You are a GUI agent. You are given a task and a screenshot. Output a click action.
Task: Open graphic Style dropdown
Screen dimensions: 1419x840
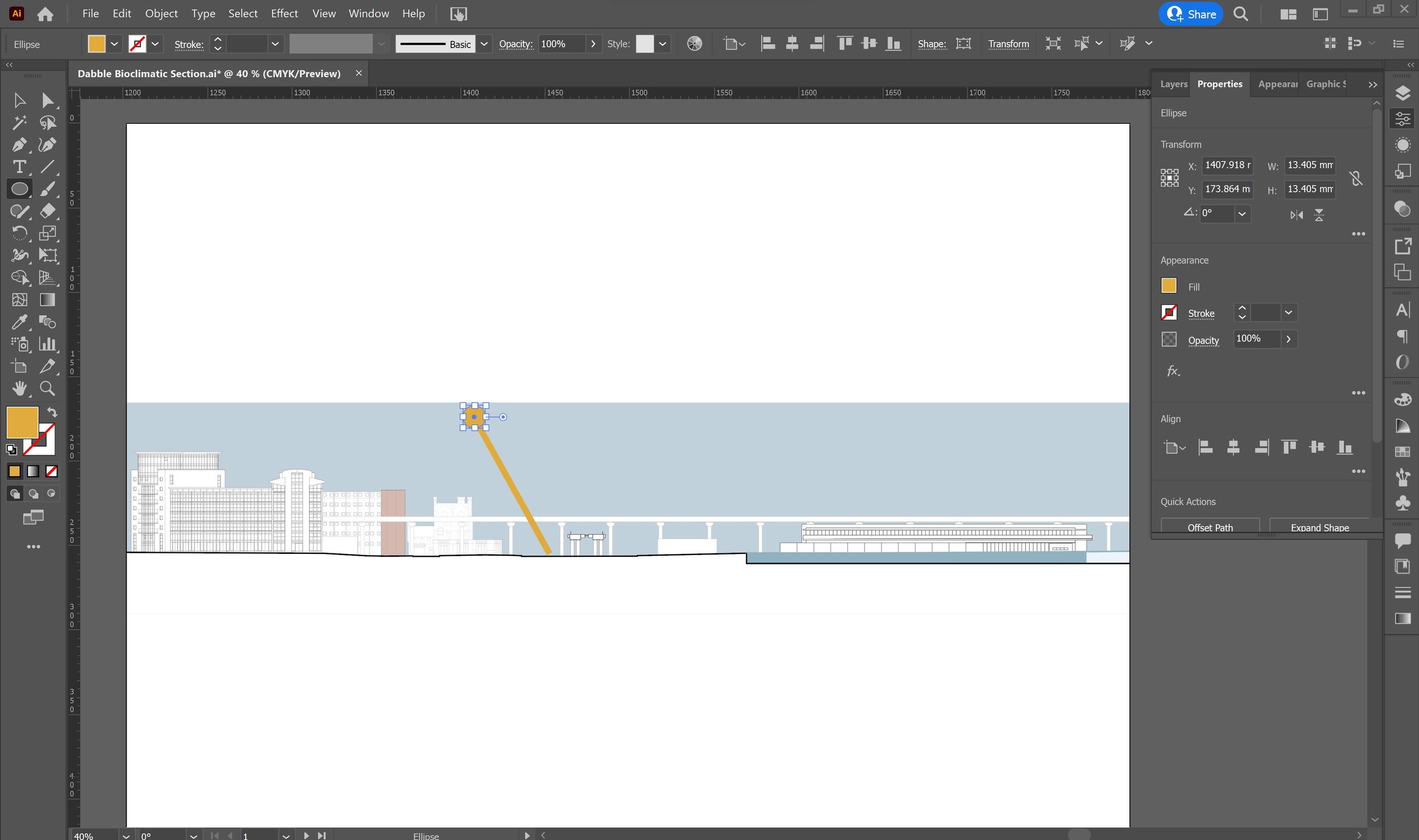pyautogui.click(x=662, y=44)
